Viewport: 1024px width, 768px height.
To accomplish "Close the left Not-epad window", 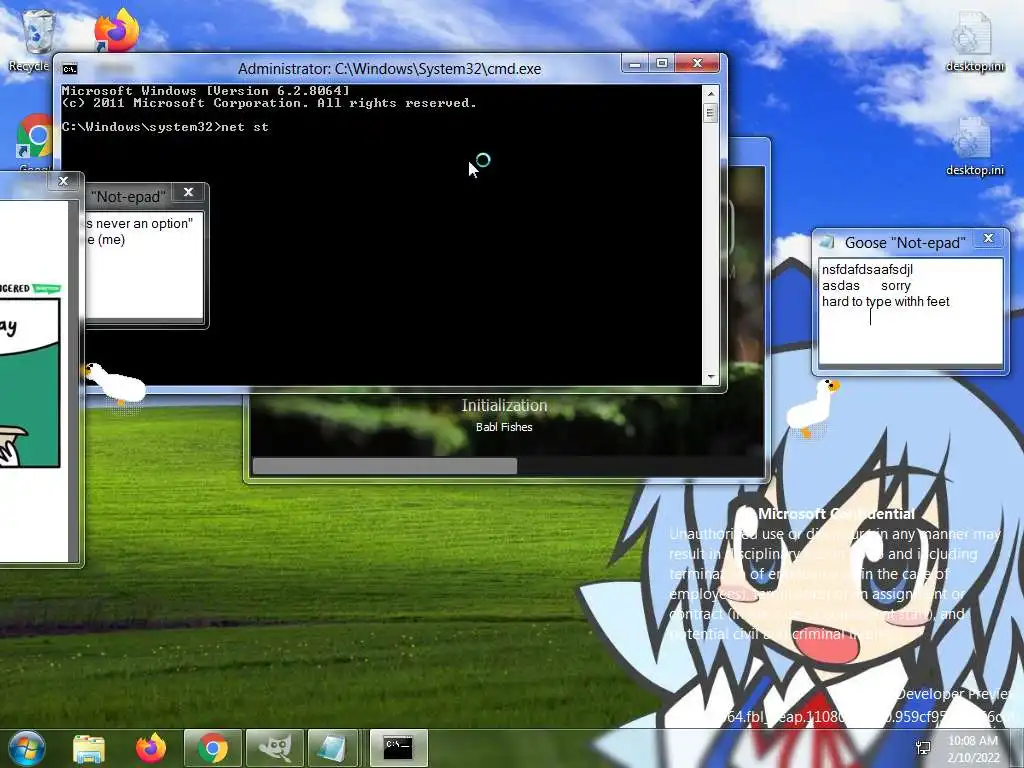I will click(x=189, y=192).
